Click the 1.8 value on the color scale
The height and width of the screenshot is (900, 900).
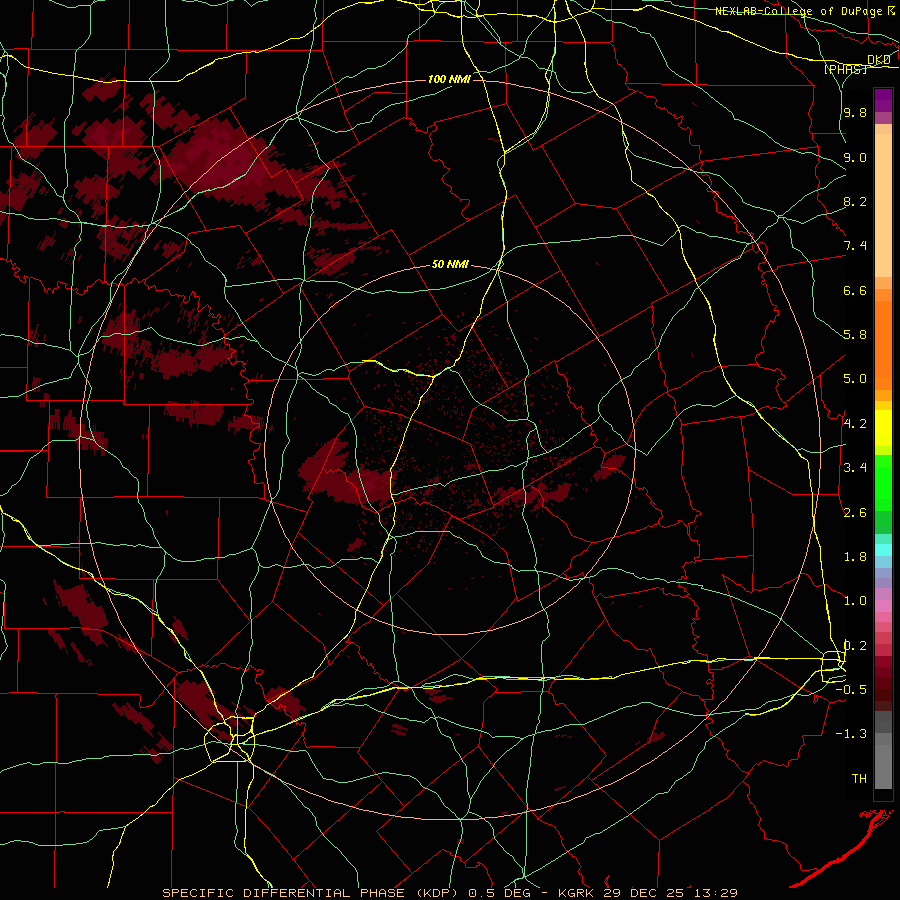855,557
